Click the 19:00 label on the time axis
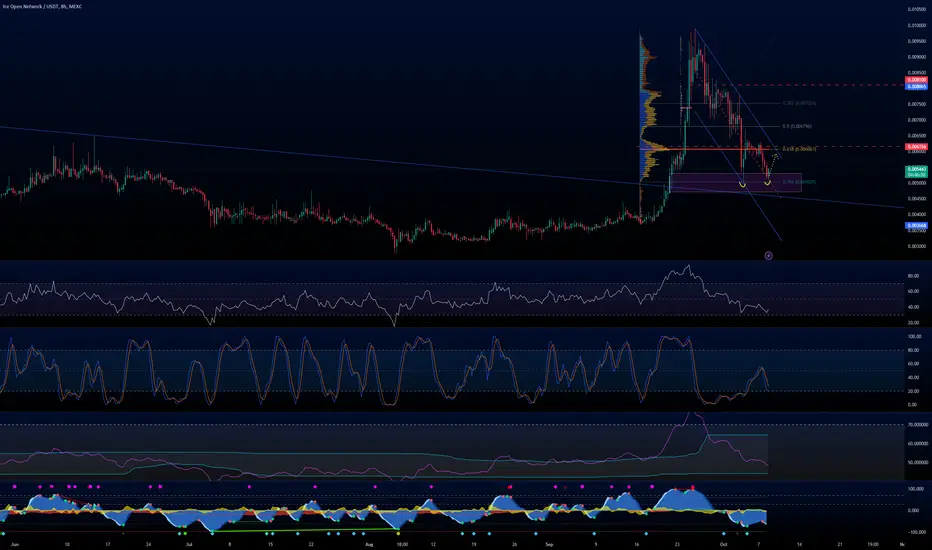Image resolution: width=932 pixels, height=550 pixels. 873,544
